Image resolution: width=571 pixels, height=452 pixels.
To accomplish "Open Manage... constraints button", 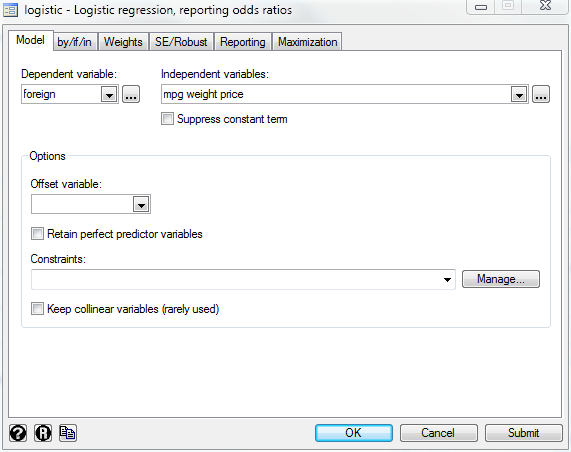I will pos(501,279).
